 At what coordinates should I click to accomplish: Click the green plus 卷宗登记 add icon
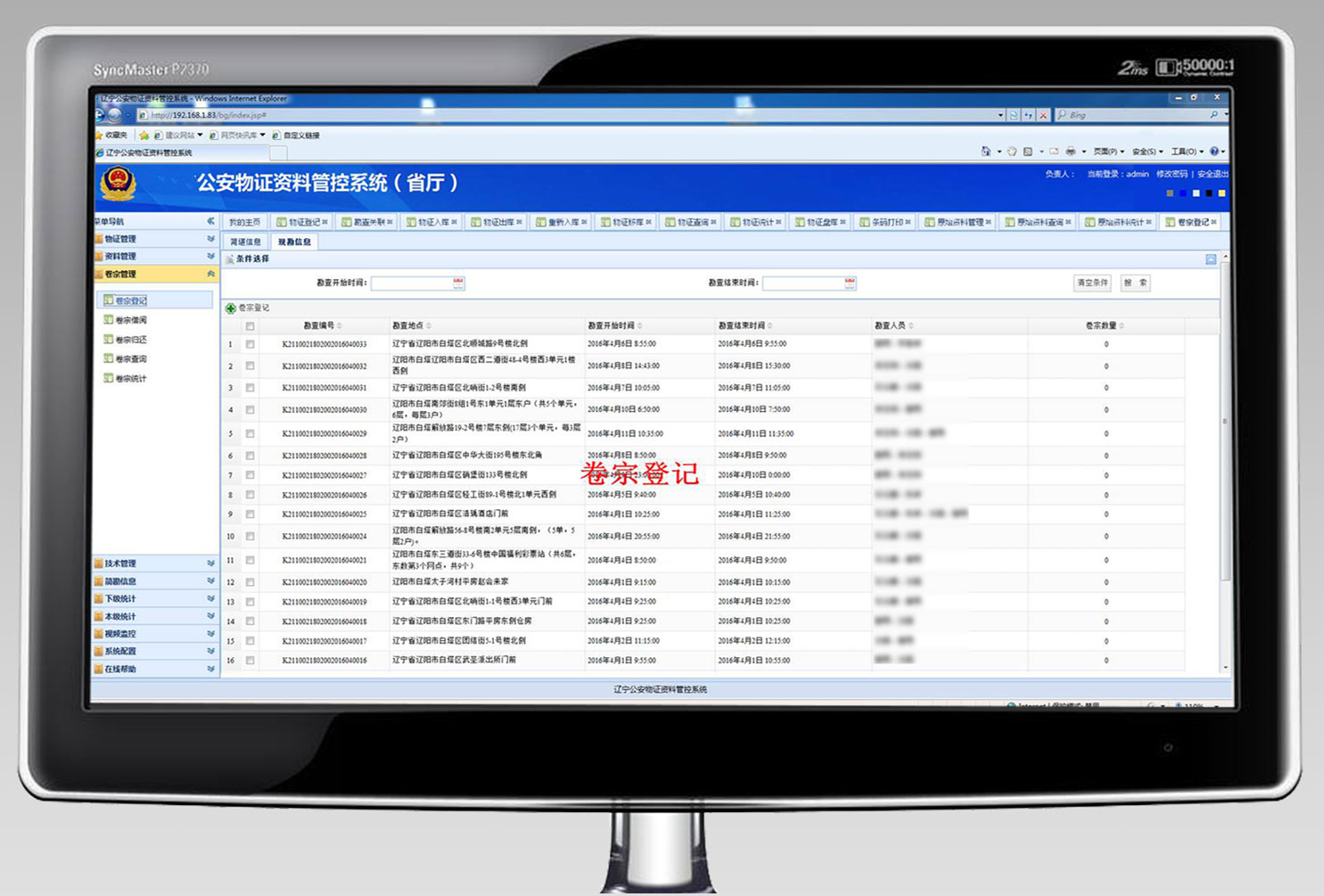231,308
